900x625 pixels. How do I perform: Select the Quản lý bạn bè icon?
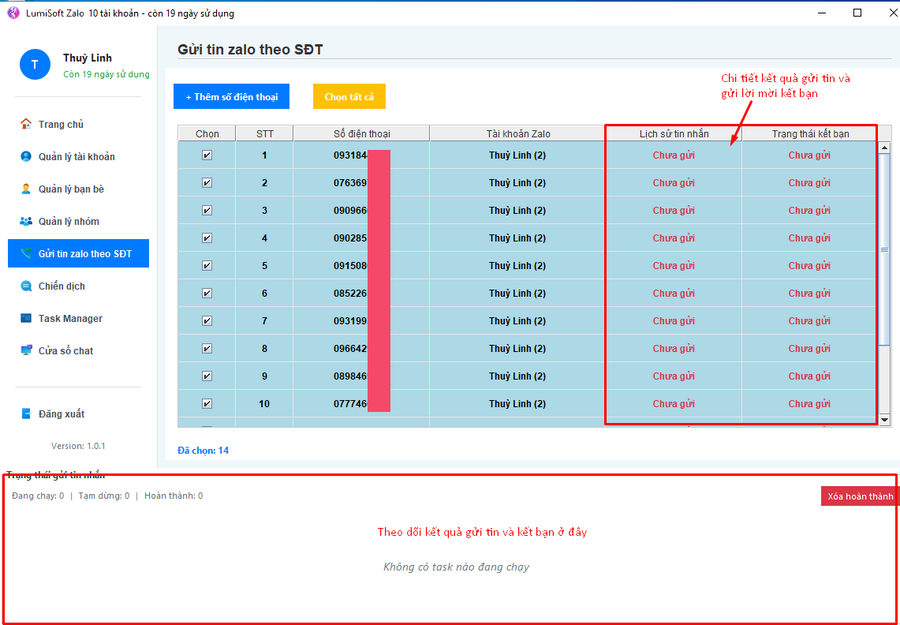pos(26,189)
